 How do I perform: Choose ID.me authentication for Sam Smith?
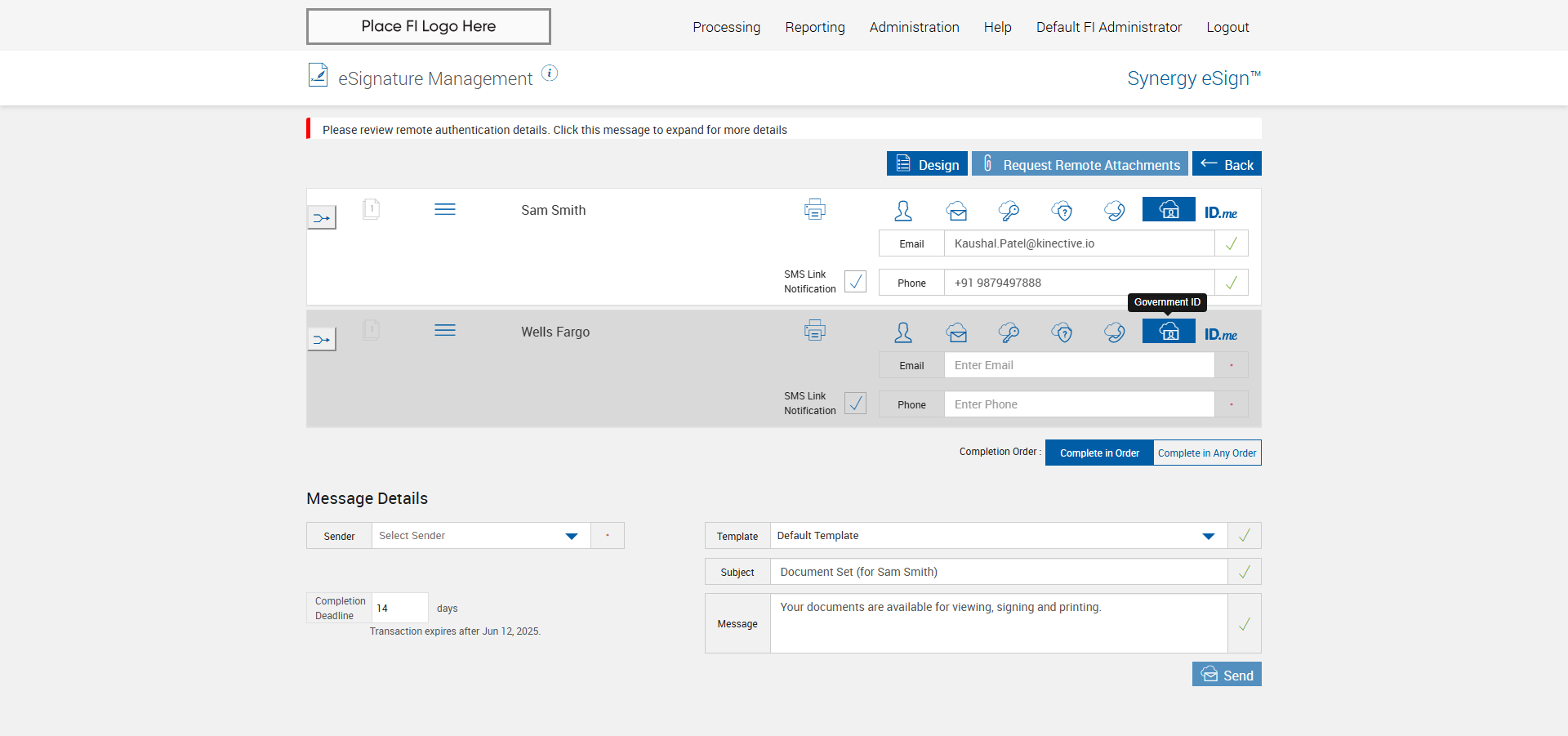click(x=1221, y=213)
